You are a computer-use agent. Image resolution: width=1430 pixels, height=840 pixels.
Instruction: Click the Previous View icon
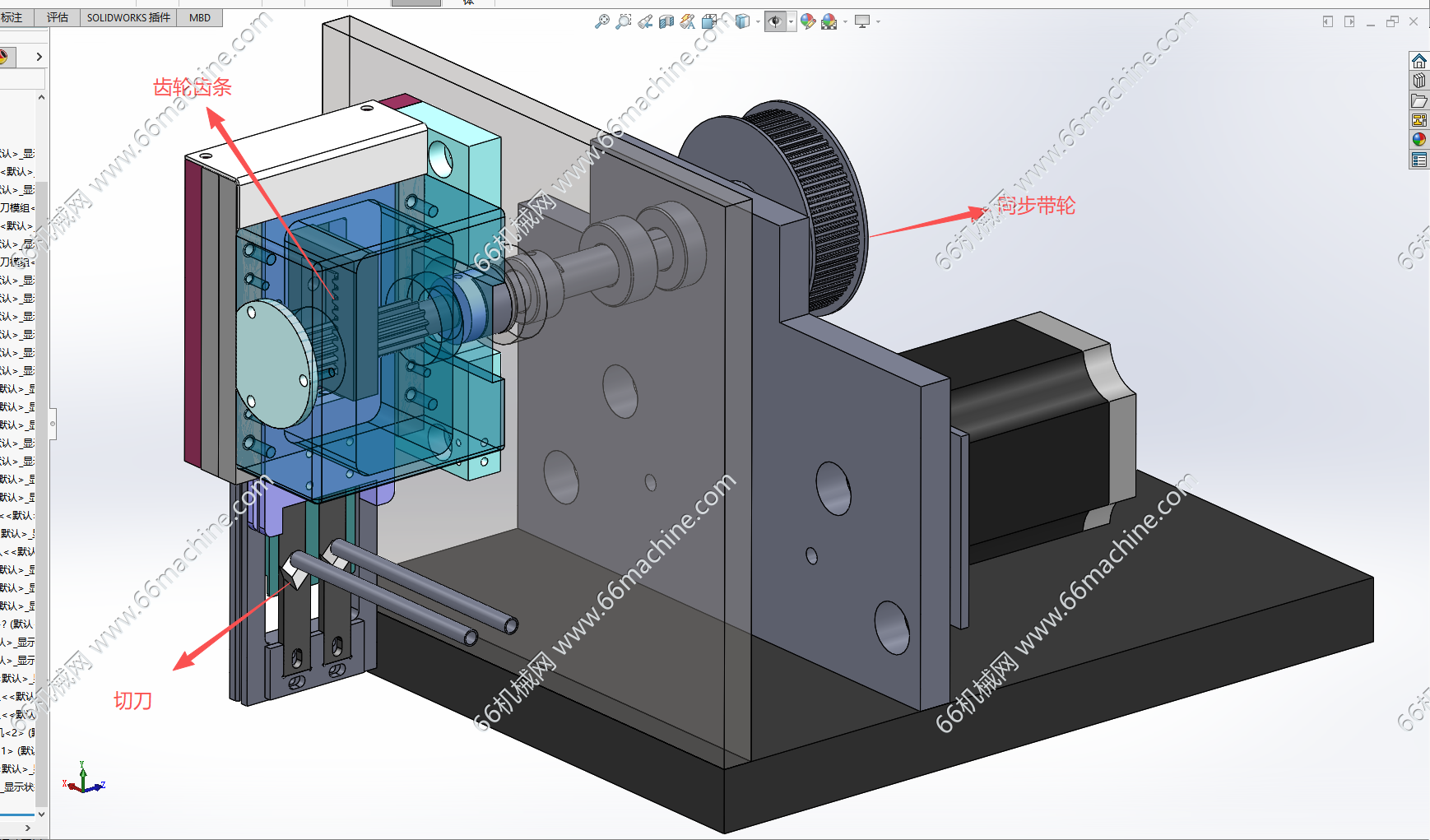(x=645, y=21)
